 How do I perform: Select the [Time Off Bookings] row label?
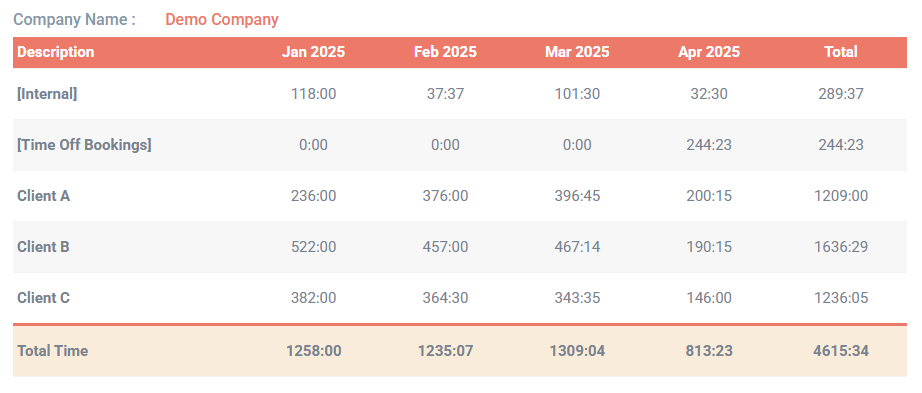coord(84,145)
